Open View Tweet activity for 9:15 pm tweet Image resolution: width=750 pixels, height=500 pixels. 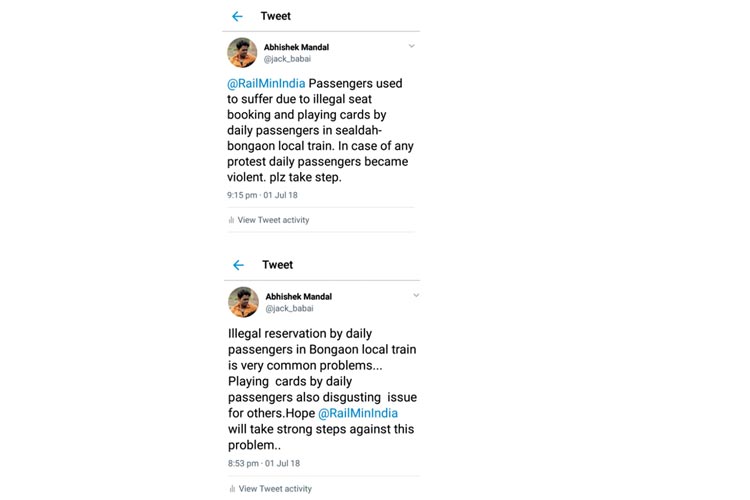click(x=273, y=220)
